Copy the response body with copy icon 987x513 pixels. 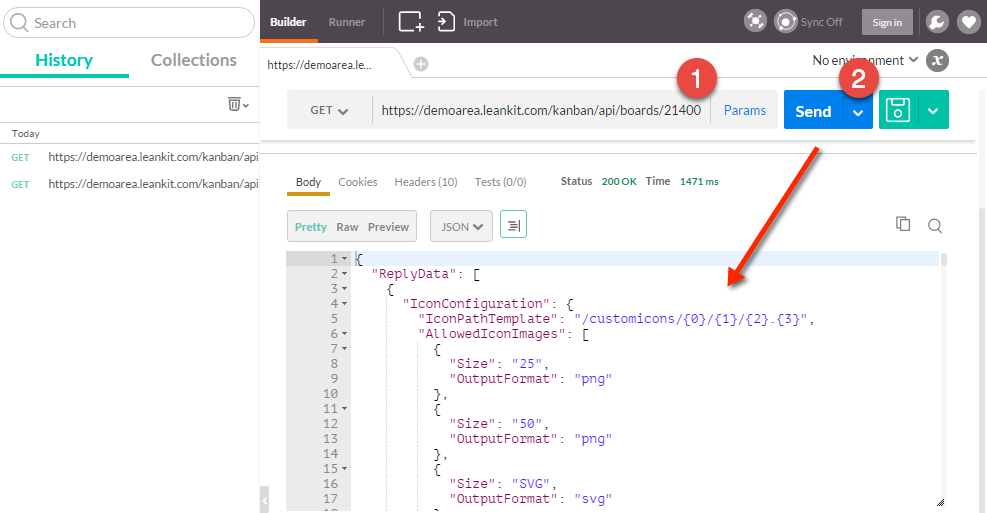(x=903, y=224)
